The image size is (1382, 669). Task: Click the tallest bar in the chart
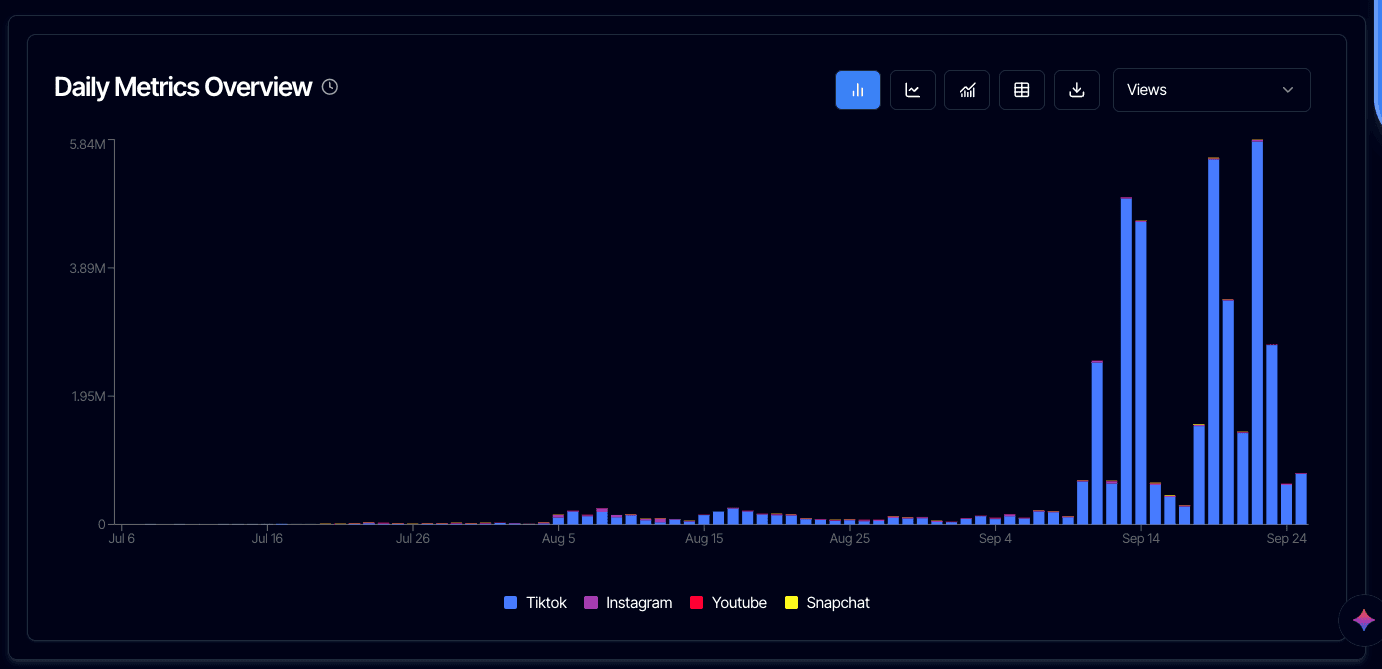click(x=1257, y=332)
